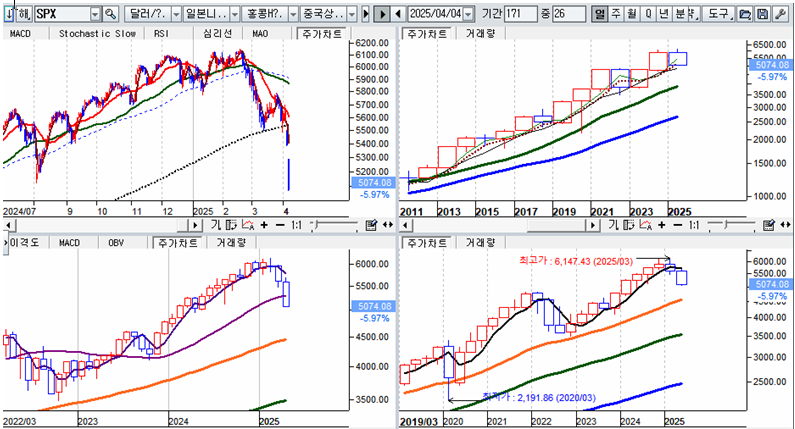Click the indicator list icon under top-right chart
Image resolution: width=795 pixels, height=429 pixels.
pyautogui.click(x=629, y=225)
